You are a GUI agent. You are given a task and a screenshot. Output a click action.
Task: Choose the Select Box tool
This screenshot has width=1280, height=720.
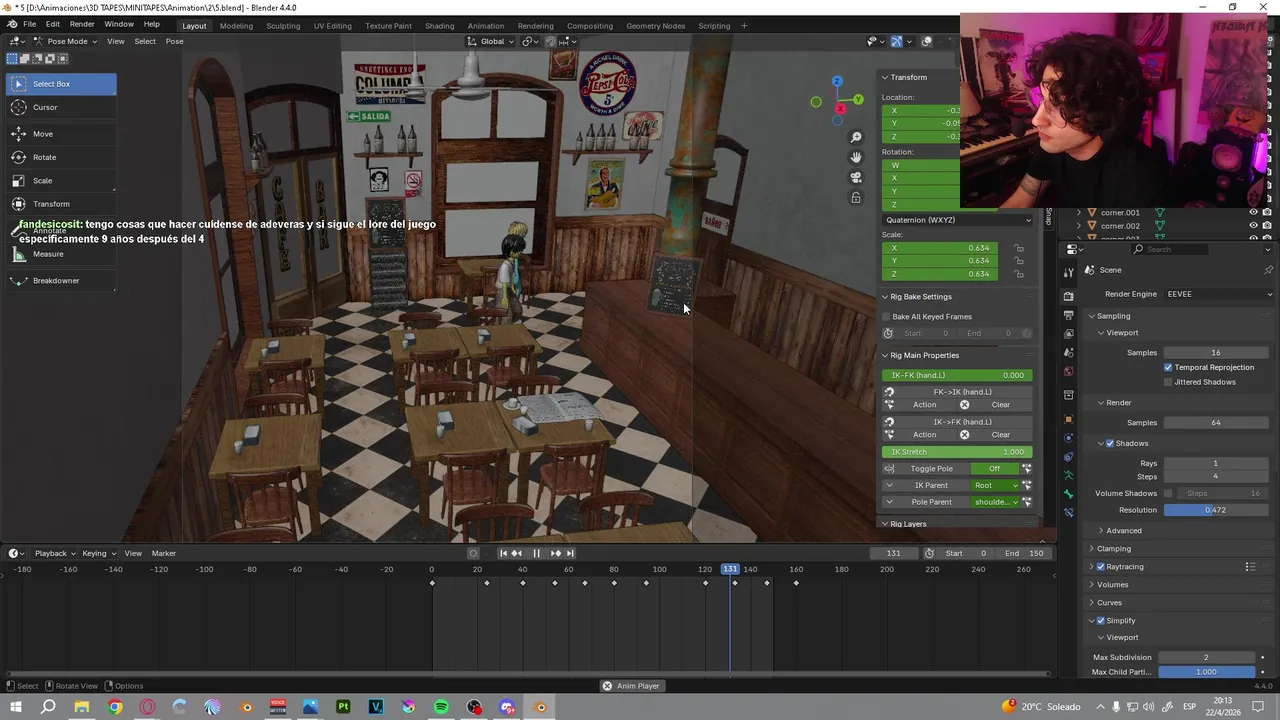pos(60,84)
